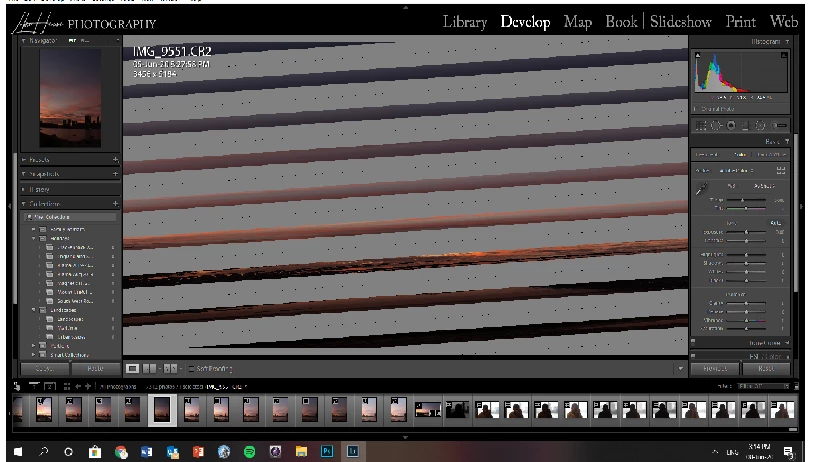This screenshot has width=821, height=462.
Task: Open Spotify from the taskbar
Action: (x=250, y=451)
